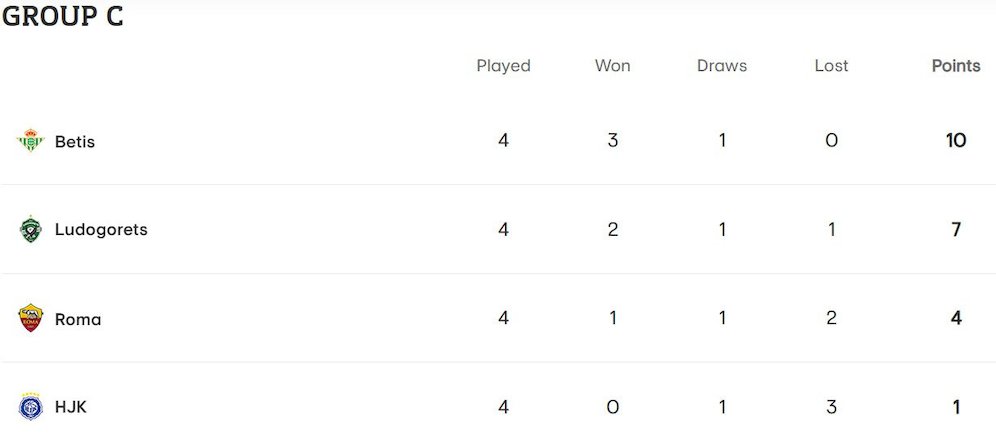The image size is (996, 433).
Task: Click the HJK club crest icon
Action: (31, 407)
